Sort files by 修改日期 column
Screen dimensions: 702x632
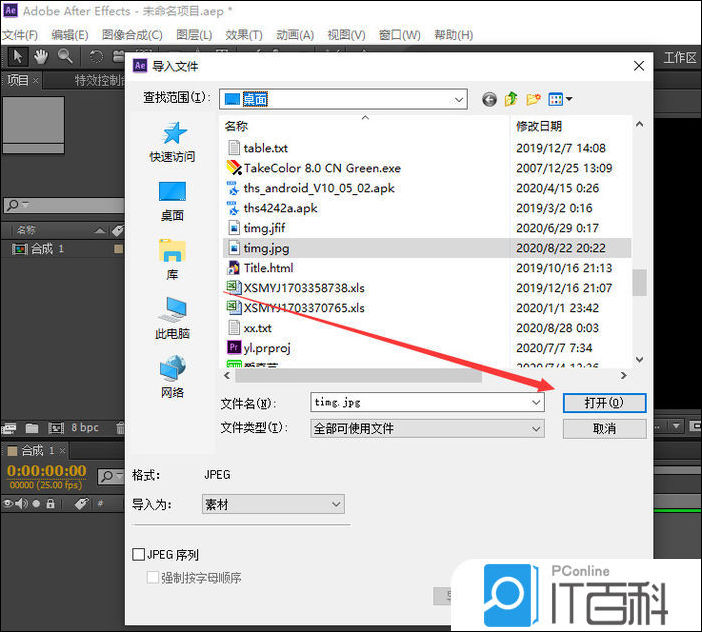tap(539, 127)
